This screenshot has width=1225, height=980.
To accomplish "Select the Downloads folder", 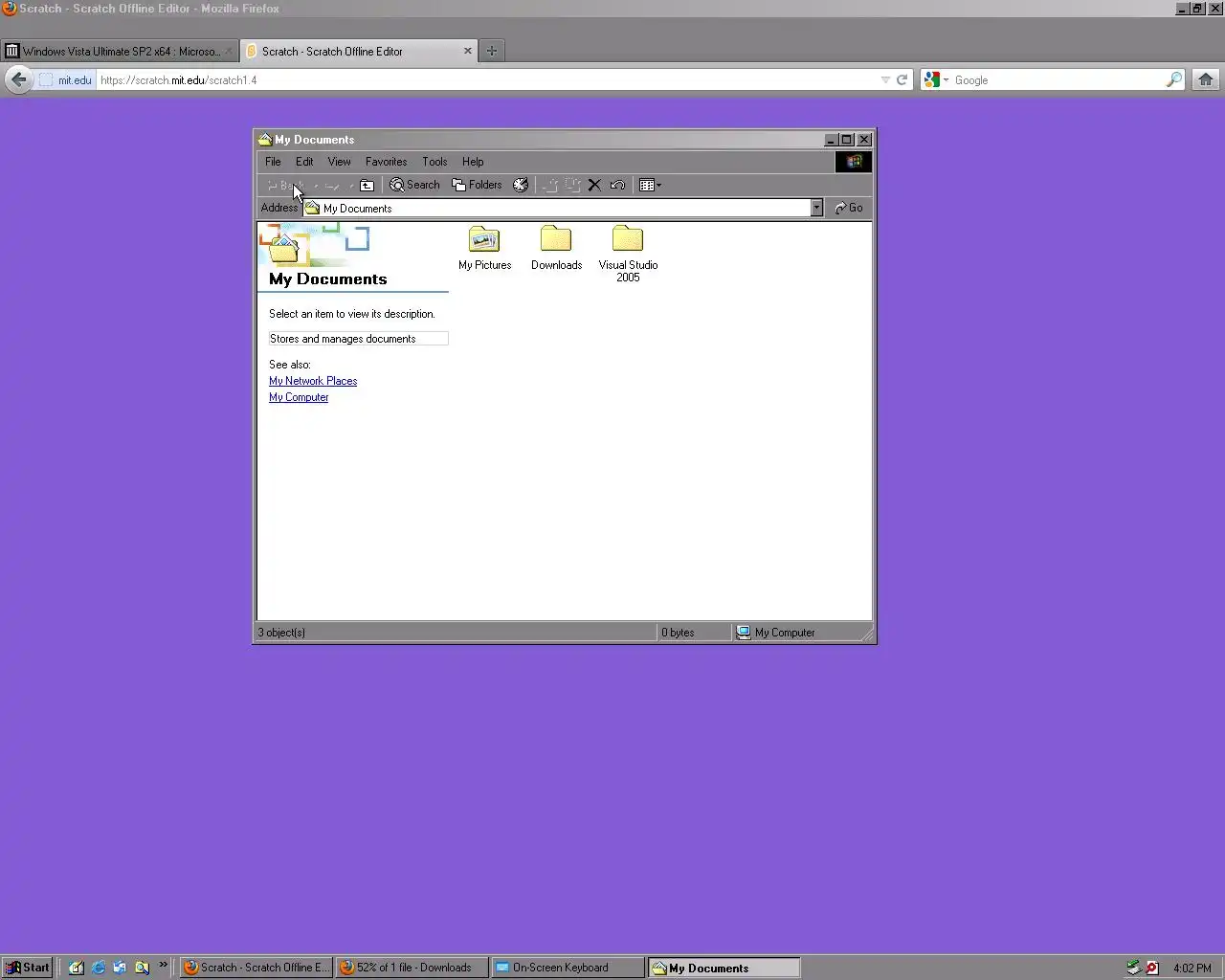I will point(556,248).
